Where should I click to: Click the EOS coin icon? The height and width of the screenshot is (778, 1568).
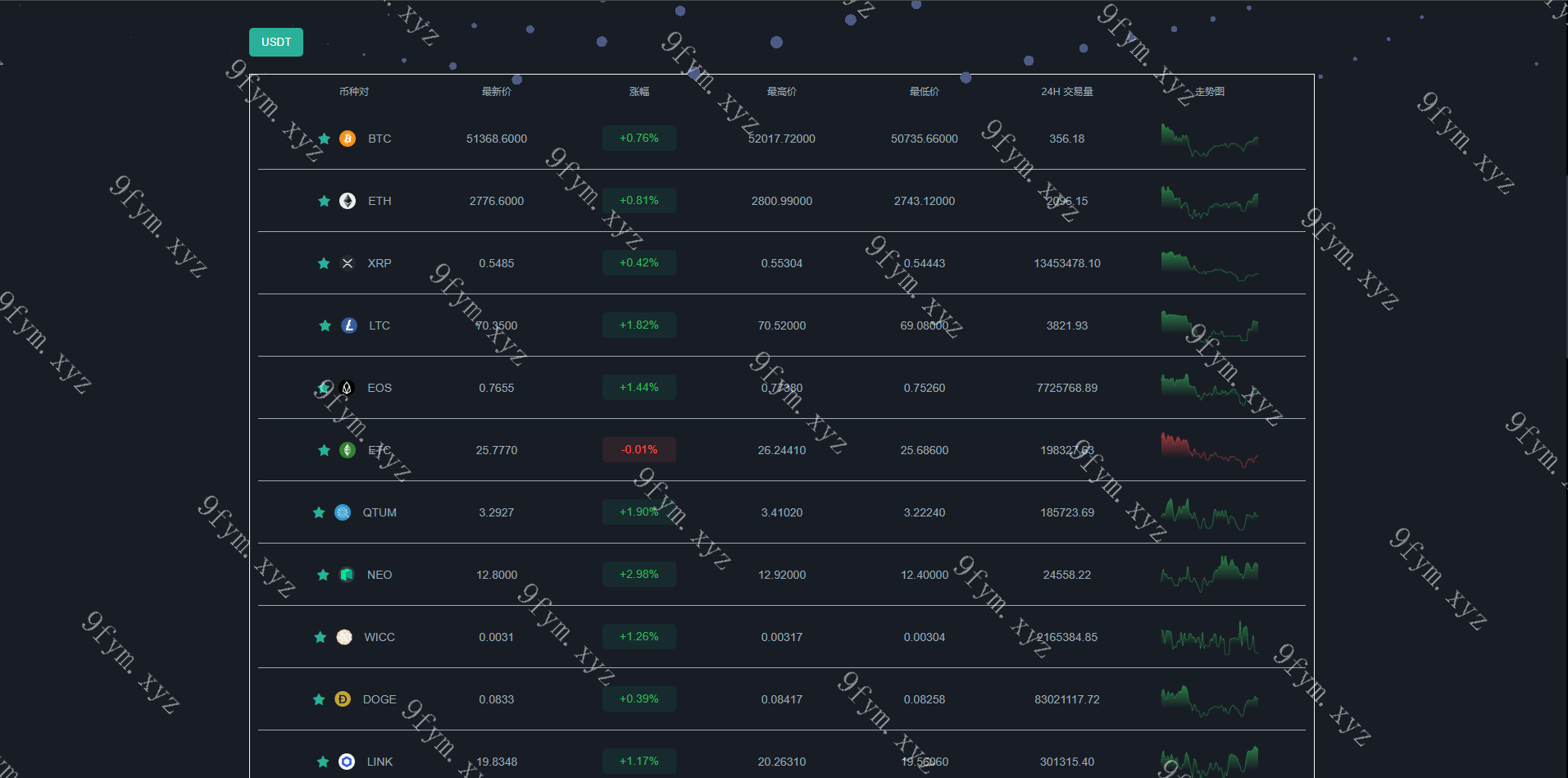[x=347, y=388]
